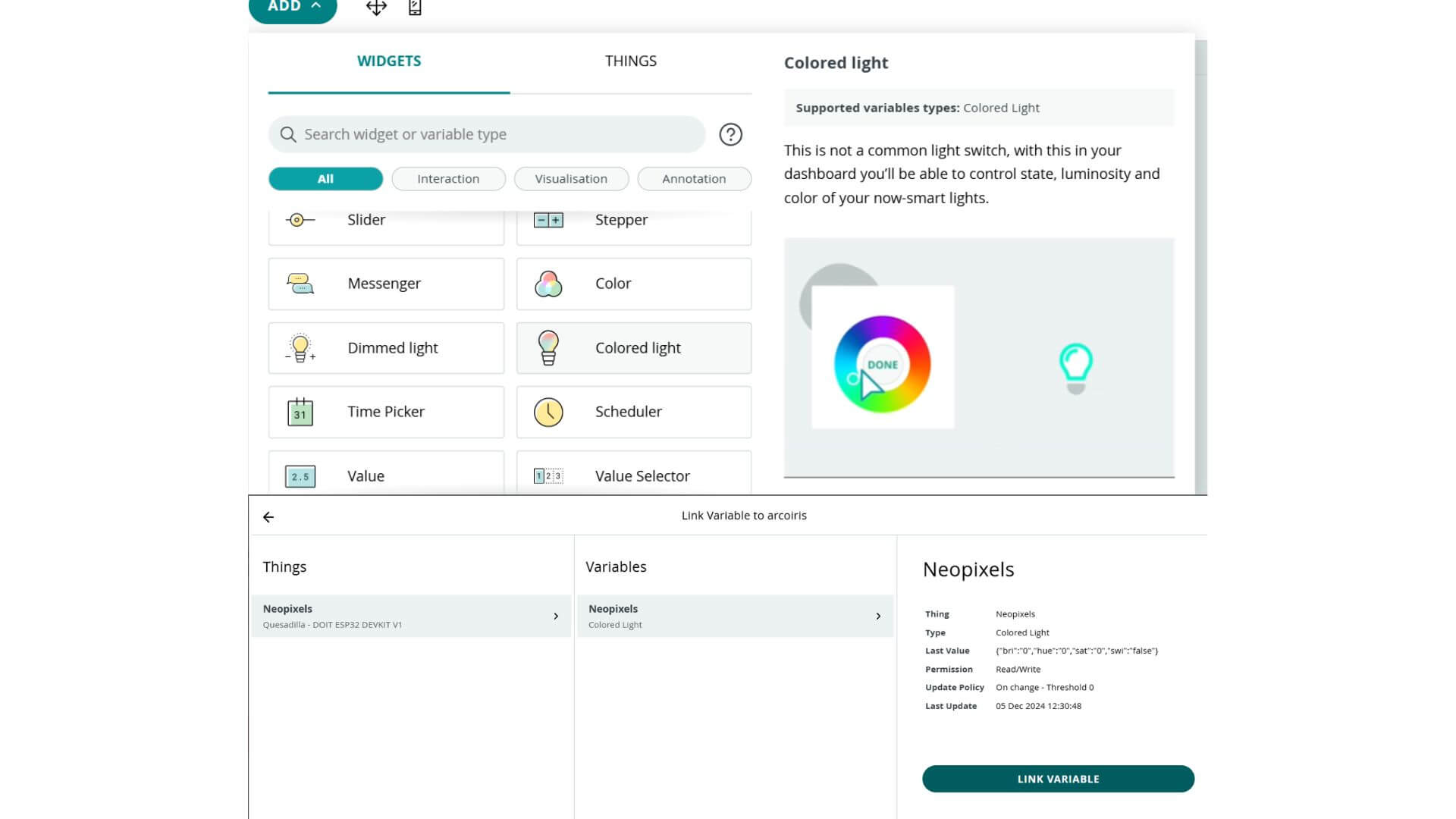This screenshot has width=1456, height=819.
Task: Select the Dimmed light widget icon
Action: pos(300,347)
